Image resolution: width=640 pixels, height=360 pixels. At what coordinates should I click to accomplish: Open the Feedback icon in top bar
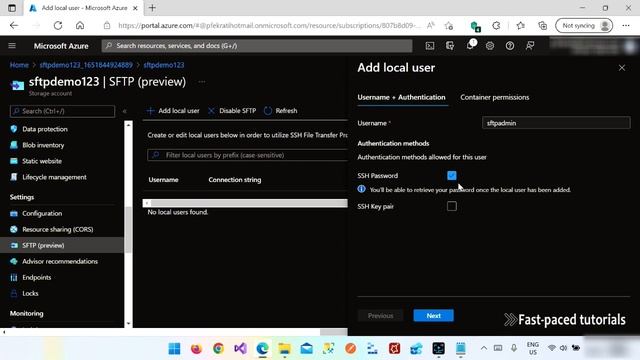[530, 46]
